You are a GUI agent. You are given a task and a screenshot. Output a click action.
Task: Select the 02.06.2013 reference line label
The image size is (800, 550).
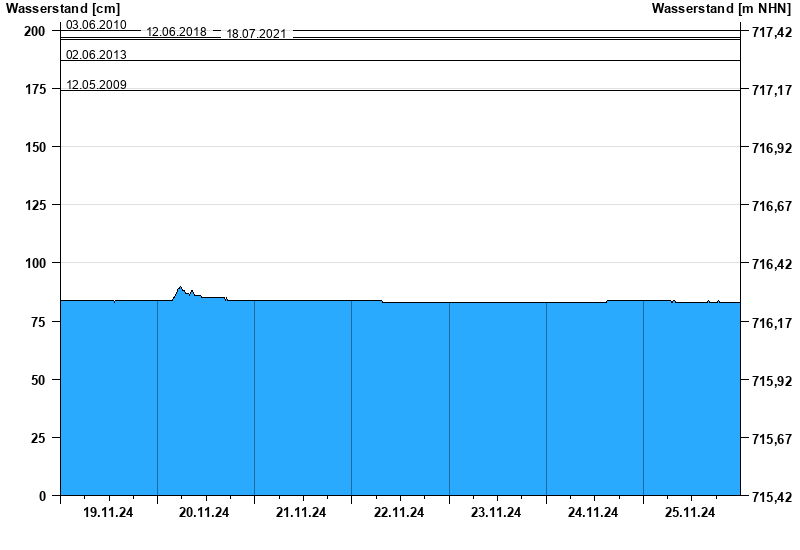click(x=96, y=54)
